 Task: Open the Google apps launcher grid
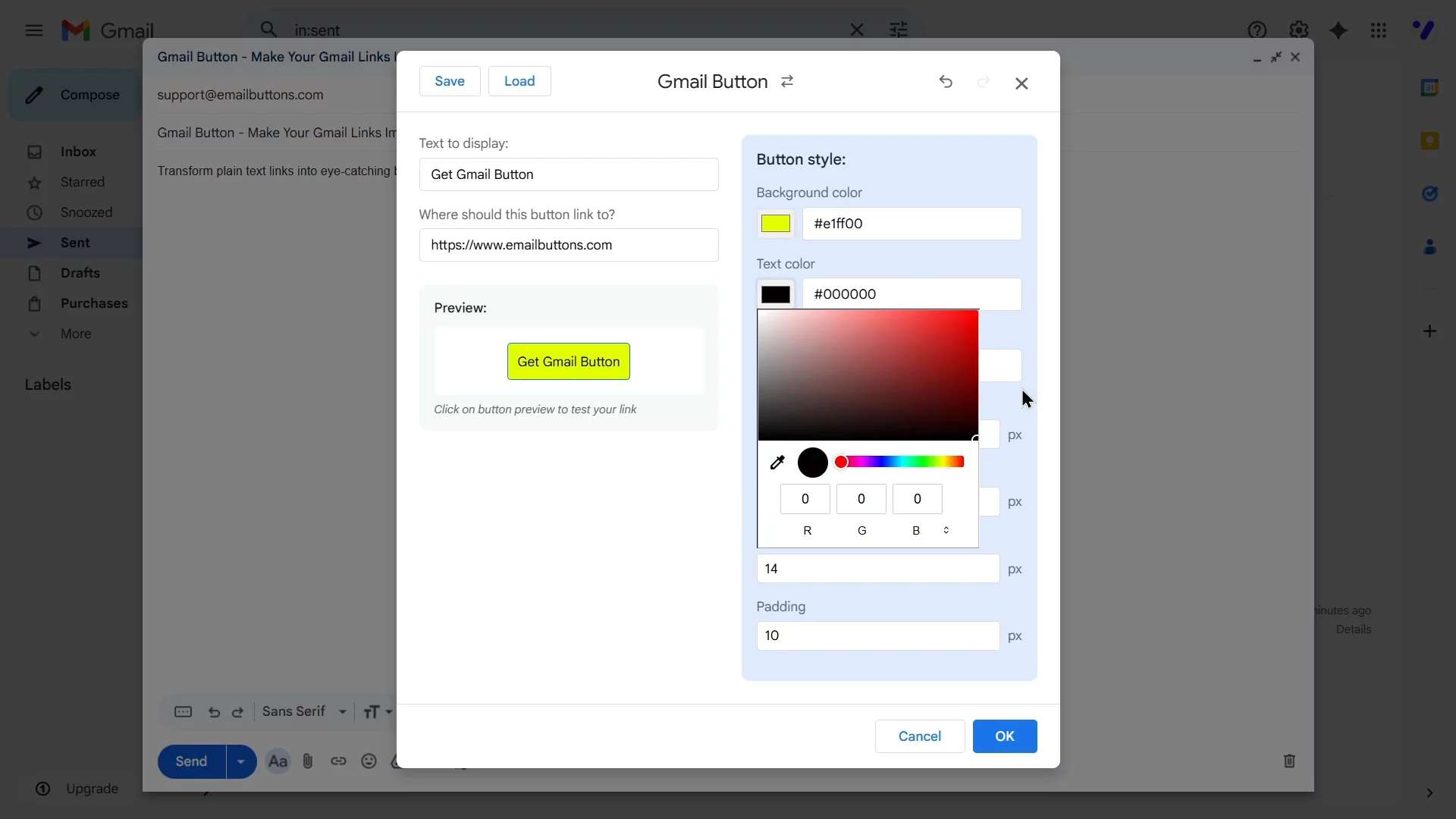click(x=1379, y=30)
